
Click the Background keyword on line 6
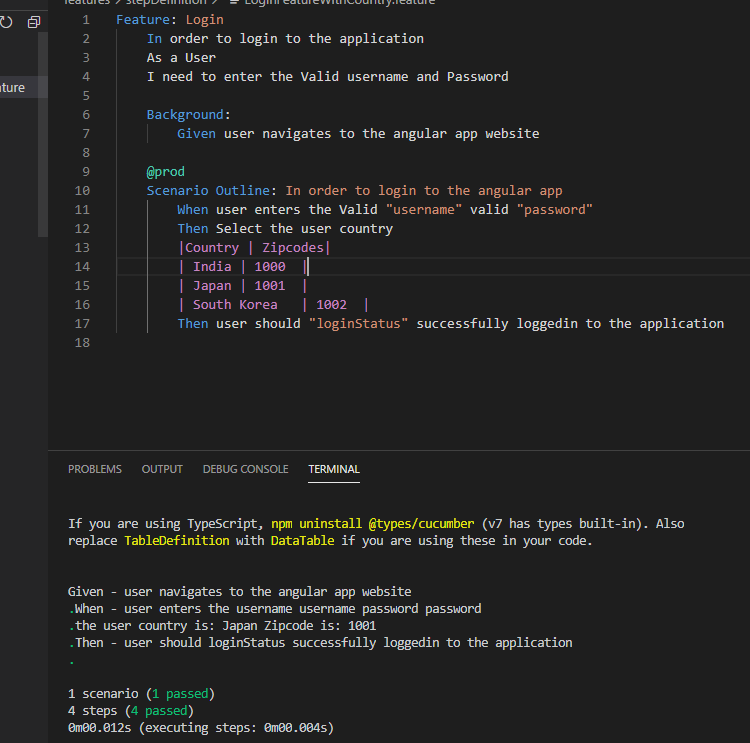click(188, 114)
